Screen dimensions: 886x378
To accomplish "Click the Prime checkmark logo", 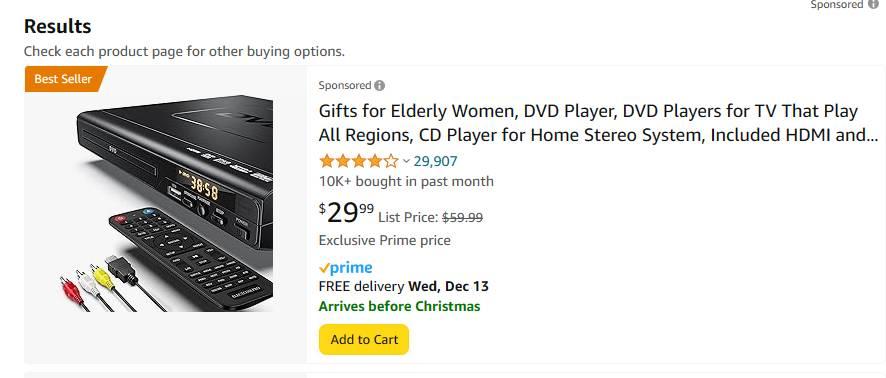I will 345,268.
